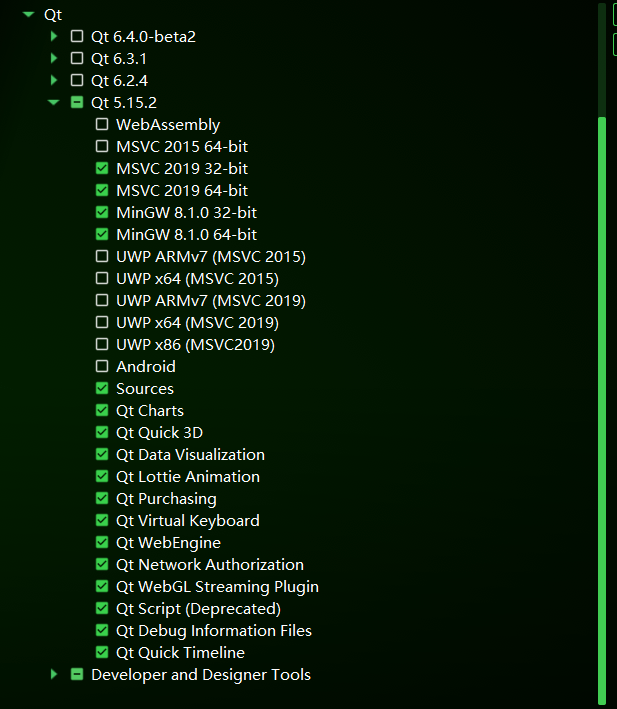
Task: Check the UWP x86 (MSVC2019) checkbox
Action: (102, 344)
